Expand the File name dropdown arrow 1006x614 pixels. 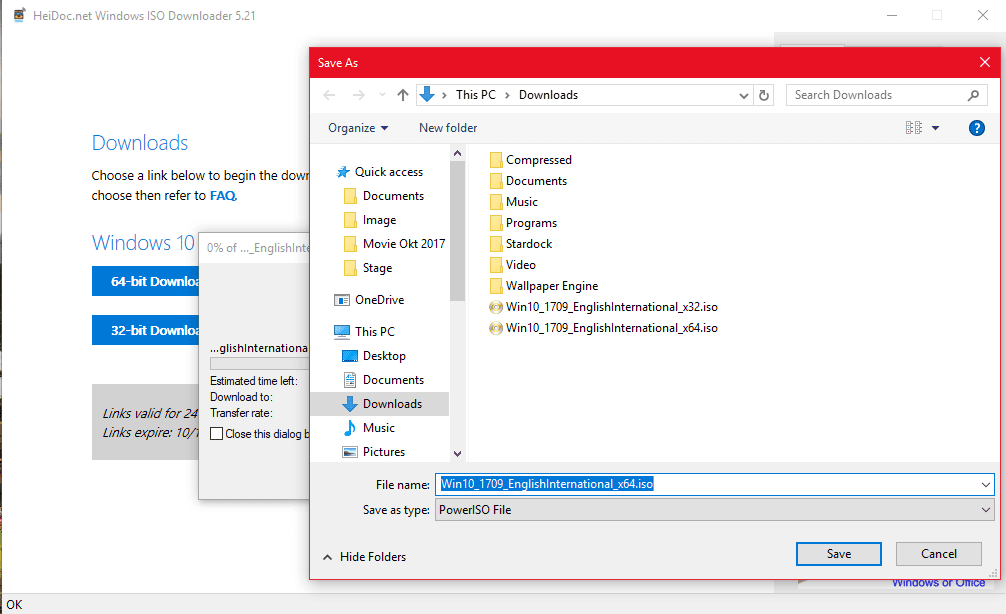[x=985, y=484]
